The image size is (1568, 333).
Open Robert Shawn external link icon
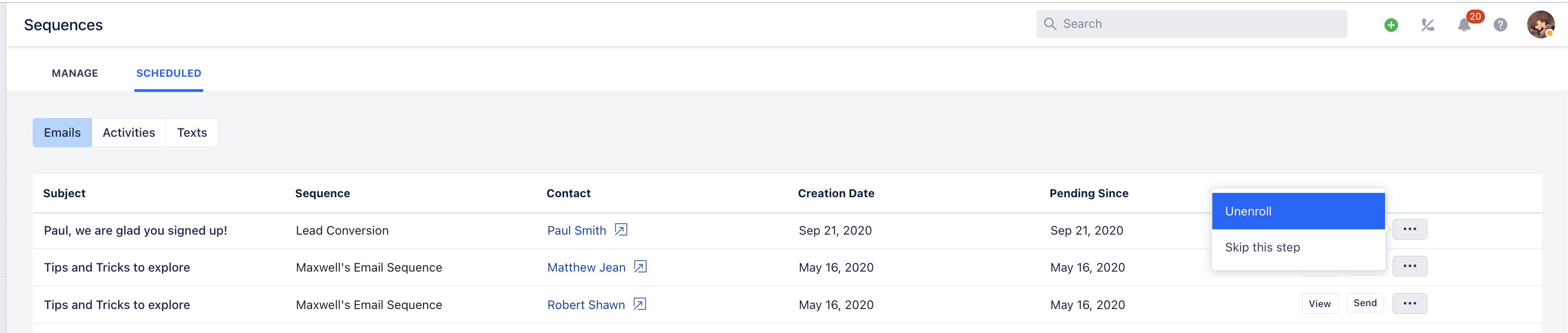click(x=640, y=304)
